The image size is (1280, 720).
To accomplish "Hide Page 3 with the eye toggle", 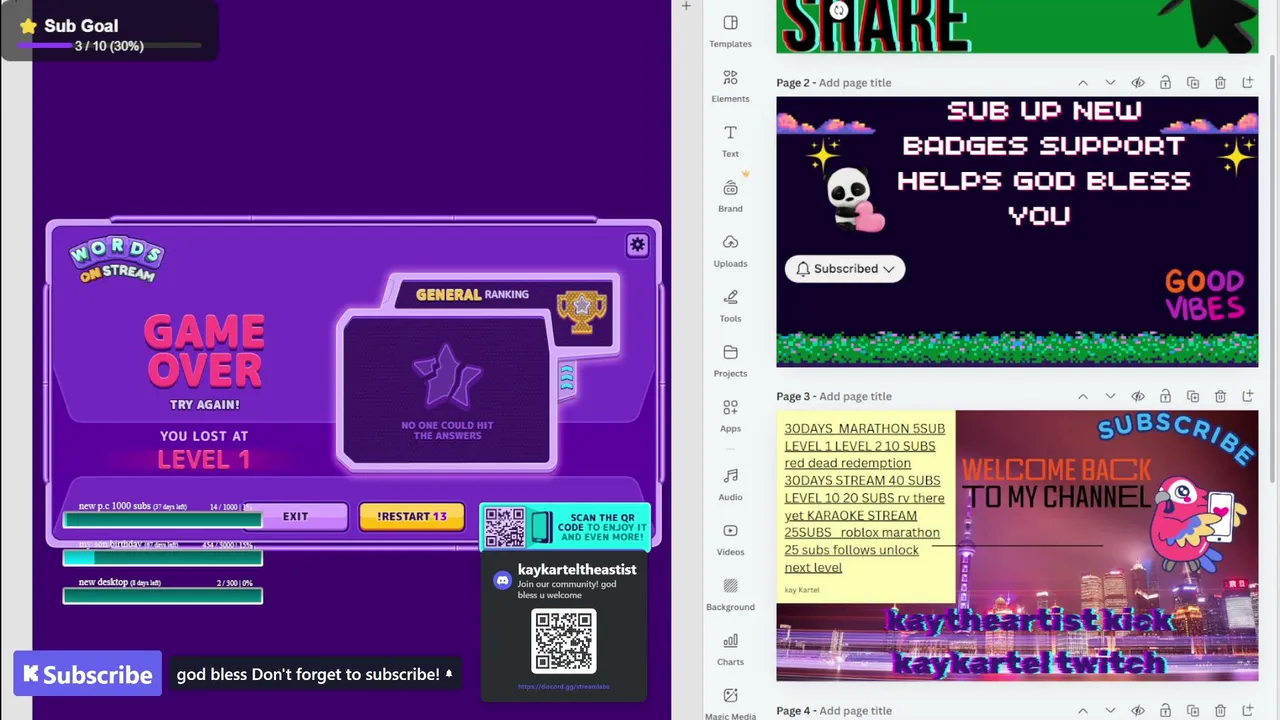I will click(1138, 397).
